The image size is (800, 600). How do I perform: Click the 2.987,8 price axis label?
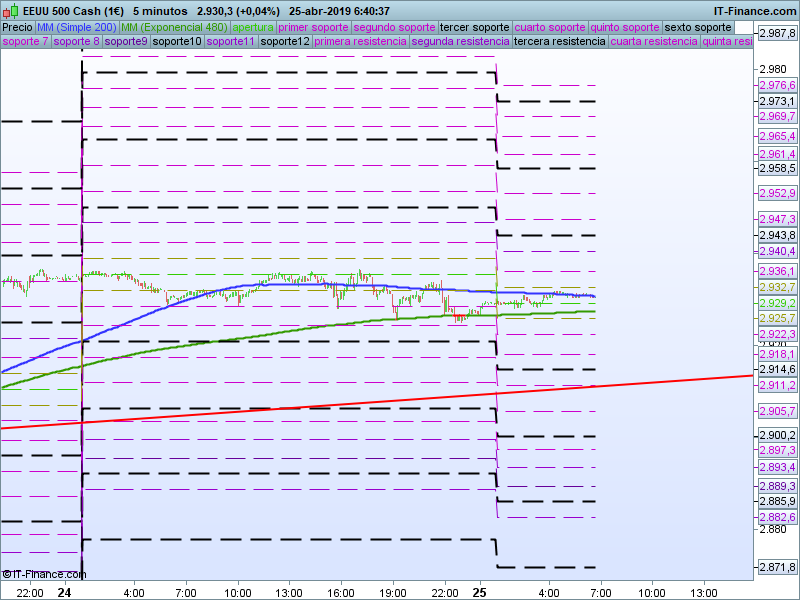pos(777,34)
